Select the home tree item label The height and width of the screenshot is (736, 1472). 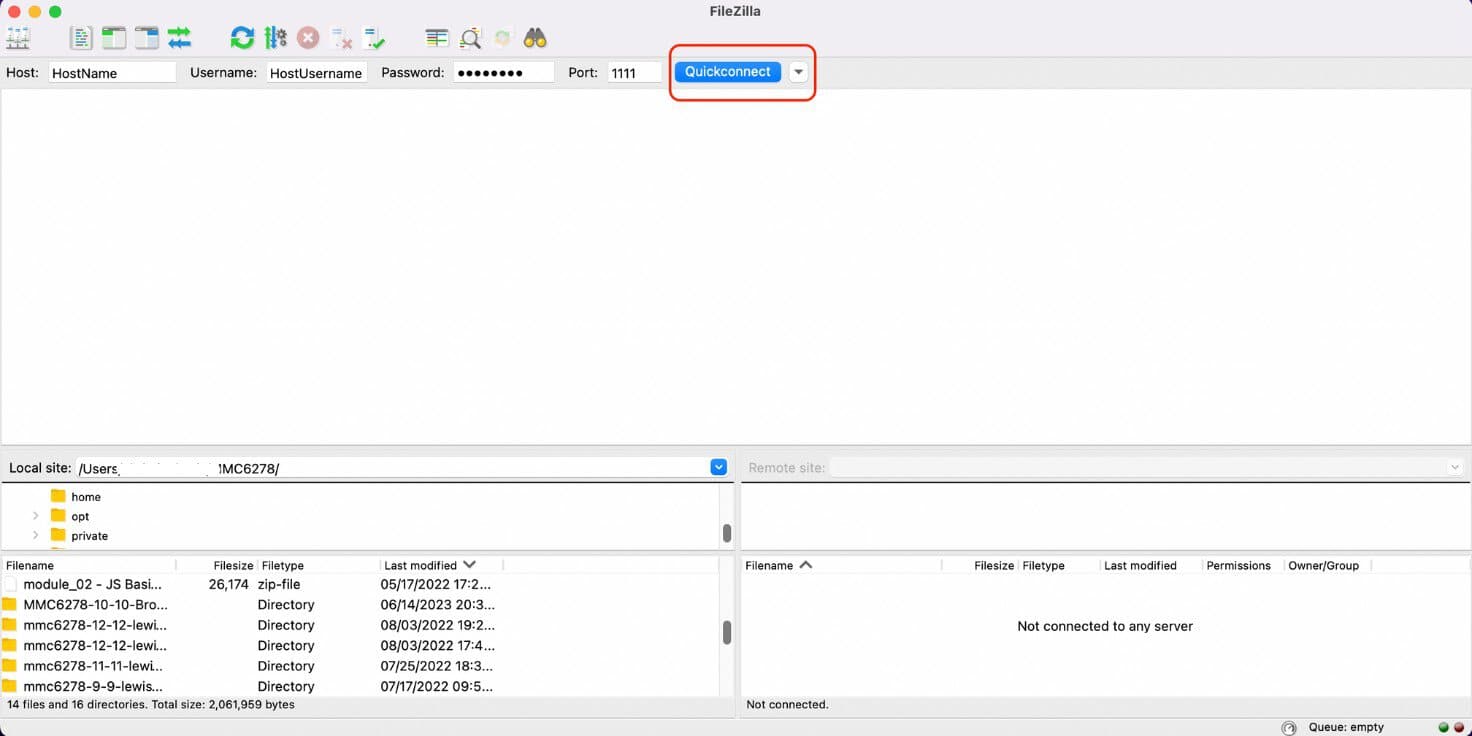pyautogui.click(x=86, y=497)
